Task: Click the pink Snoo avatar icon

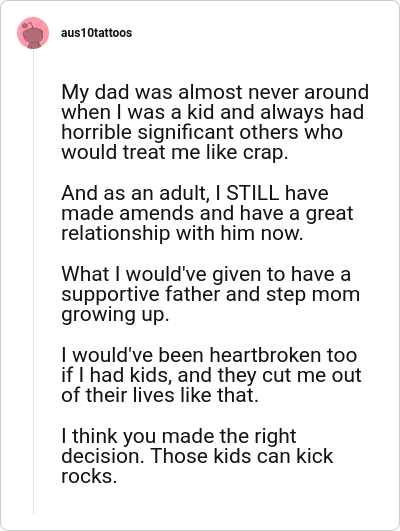Action: click(x=33, y=33)
